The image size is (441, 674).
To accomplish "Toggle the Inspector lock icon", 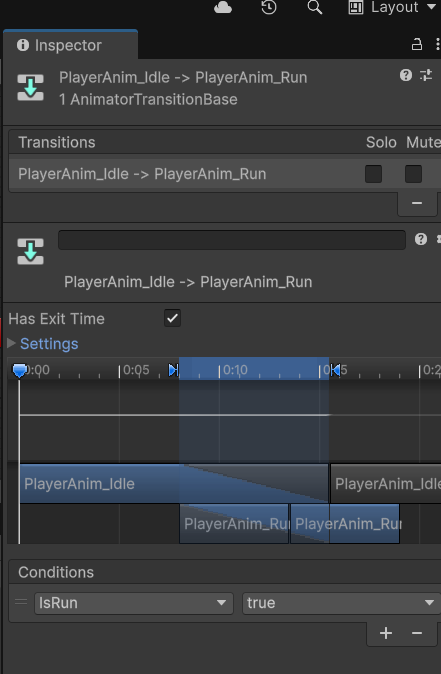I will point(416,44).
